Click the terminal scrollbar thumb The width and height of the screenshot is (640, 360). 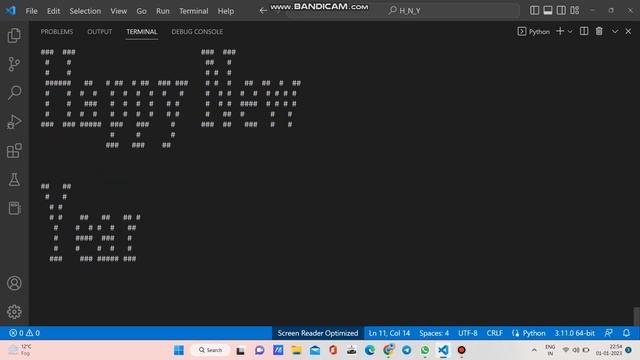[x=636, y=316]
